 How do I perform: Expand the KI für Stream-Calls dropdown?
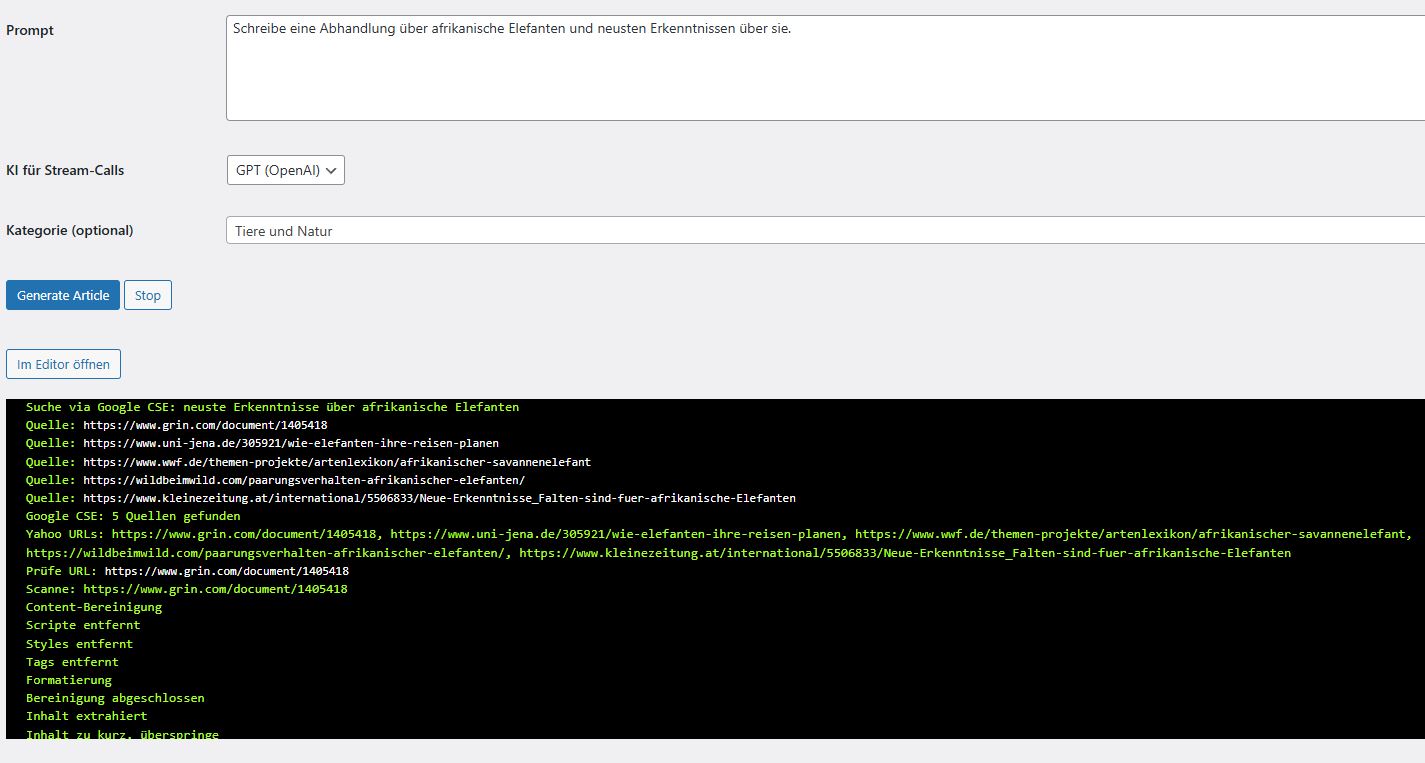286,171
